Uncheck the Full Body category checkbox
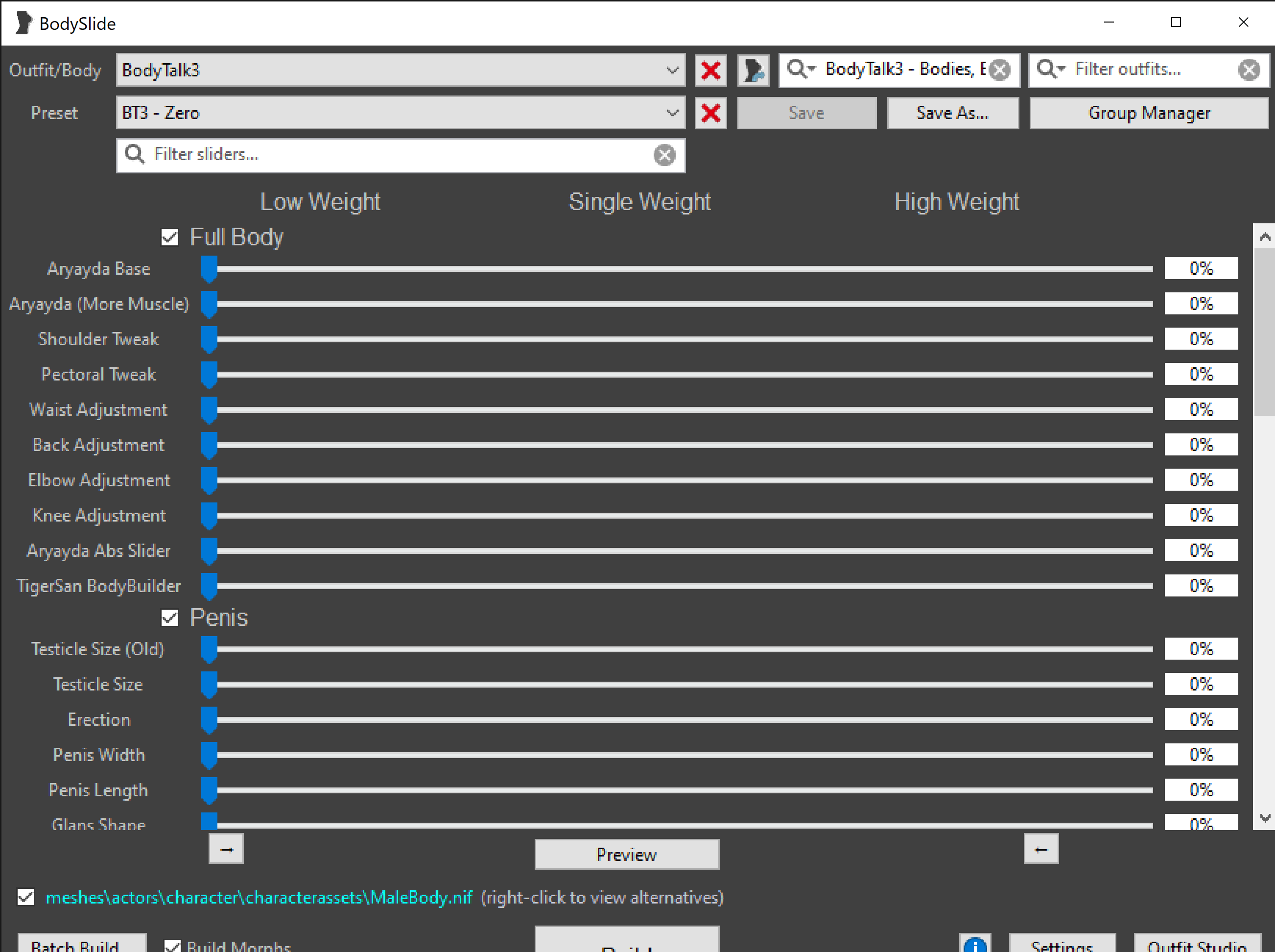 169,238
